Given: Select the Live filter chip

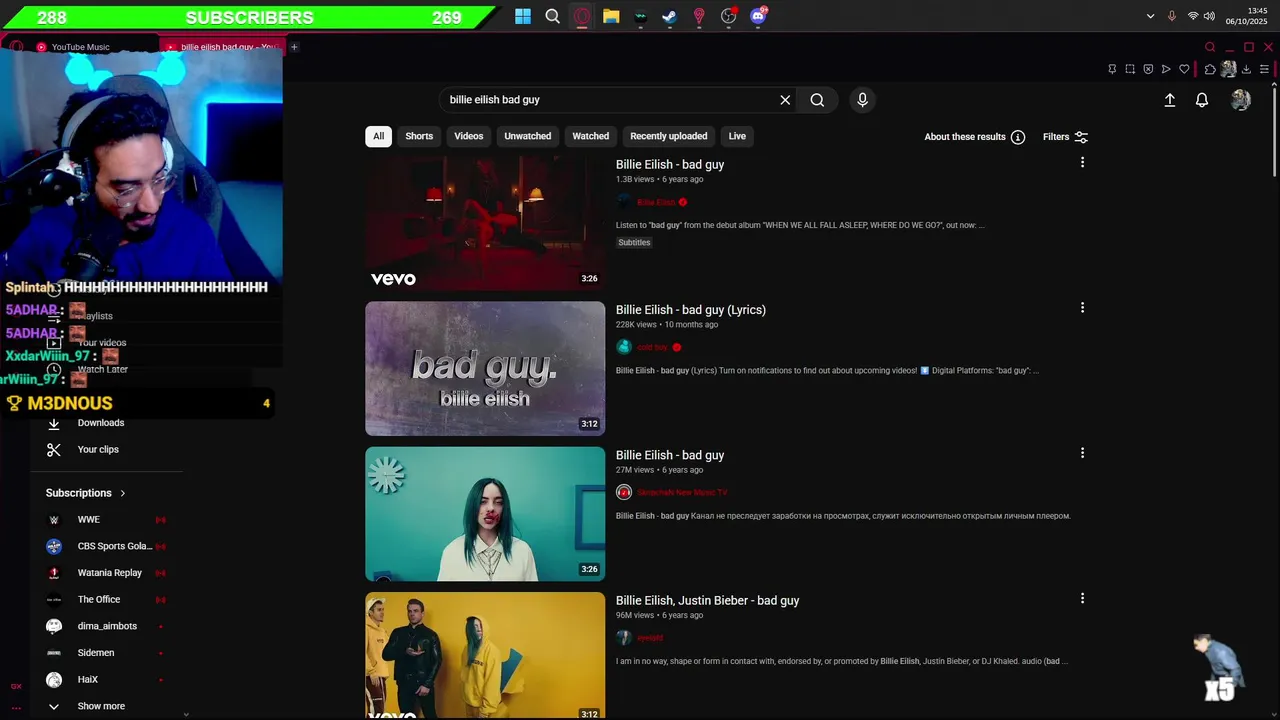Looking at the screenshot, I should (x=737, y=136).
